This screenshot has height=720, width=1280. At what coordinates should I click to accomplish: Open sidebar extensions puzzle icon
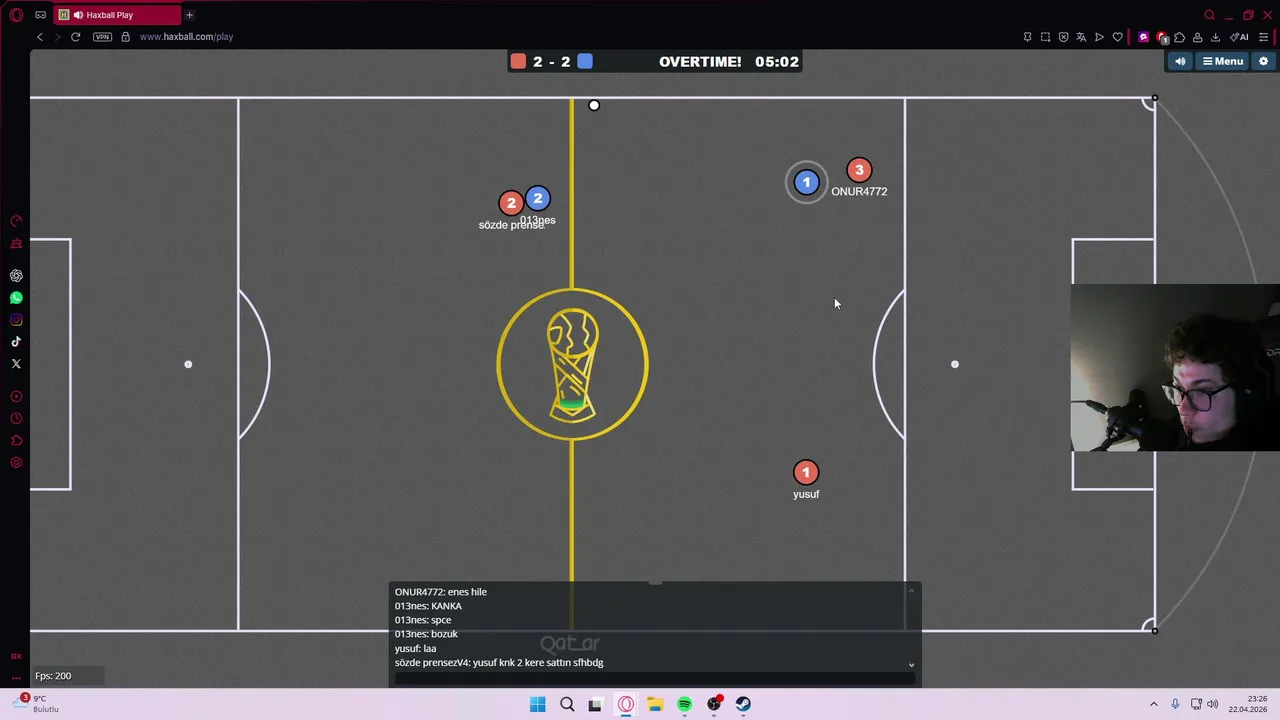click(16, 440)
